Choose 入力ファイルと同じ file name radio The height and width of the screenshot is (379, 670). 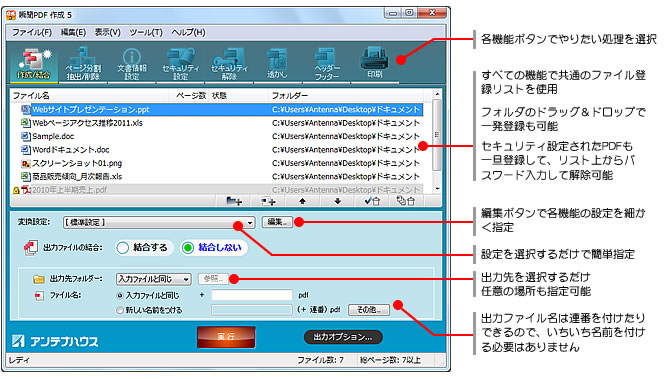(120, 295)
